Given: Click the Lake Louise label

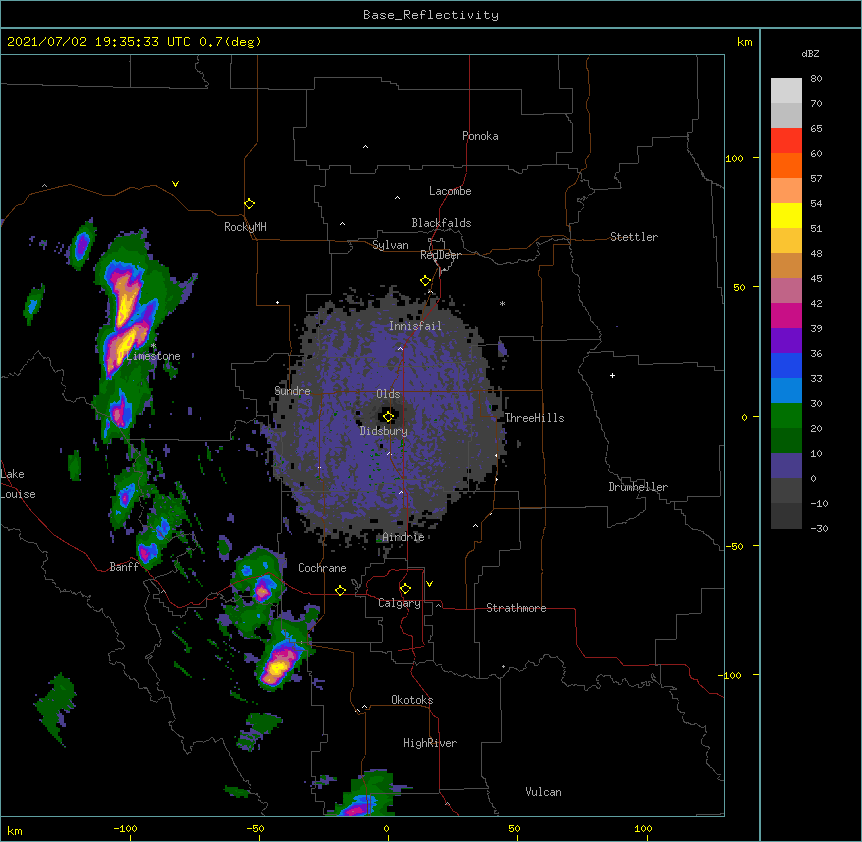Looking at the screenshot, I should (18, 484).
